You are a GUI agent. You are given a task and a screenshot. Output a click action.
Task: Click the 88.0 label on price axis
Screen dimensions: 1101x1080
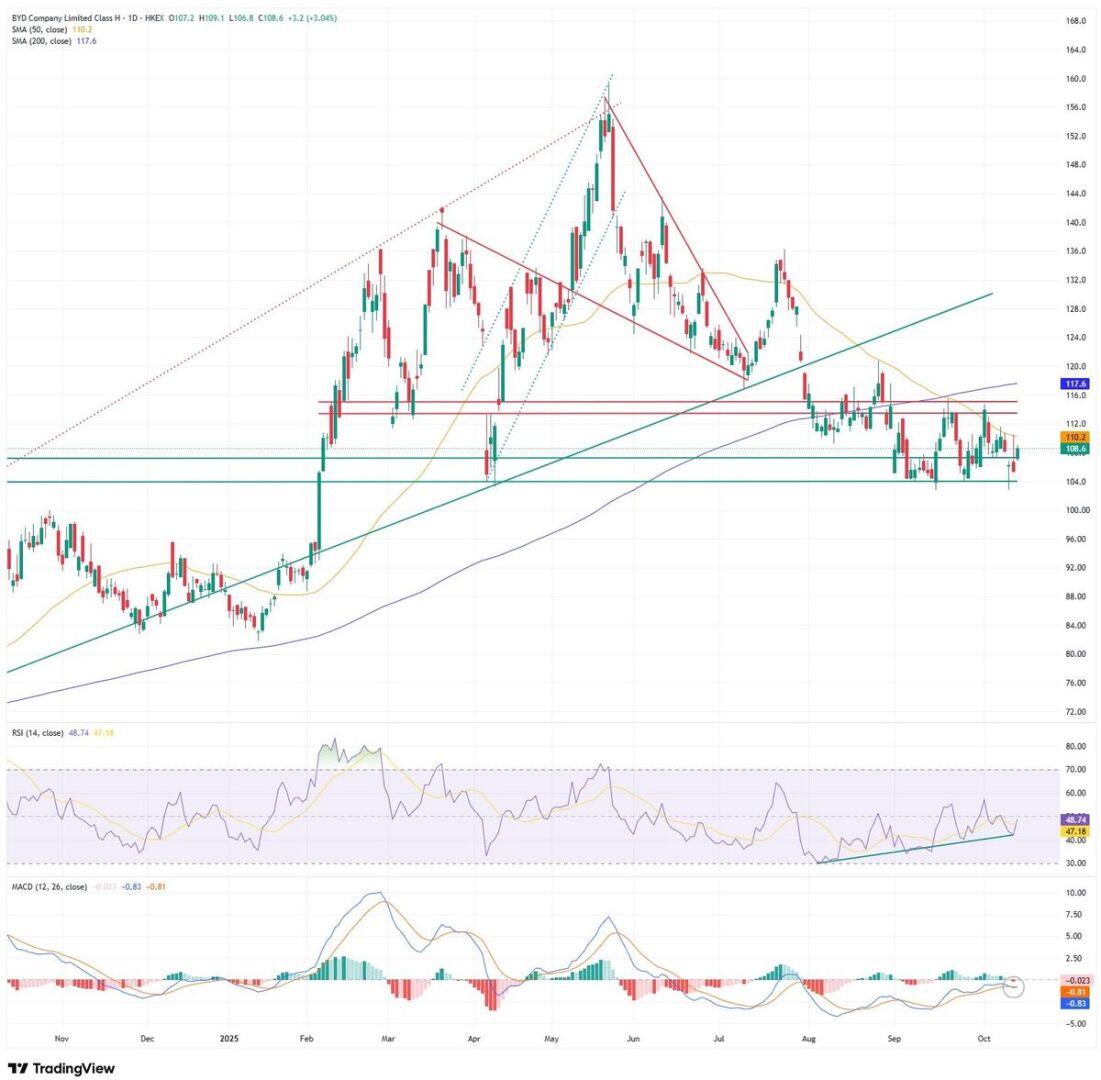tap(1076, 597)
